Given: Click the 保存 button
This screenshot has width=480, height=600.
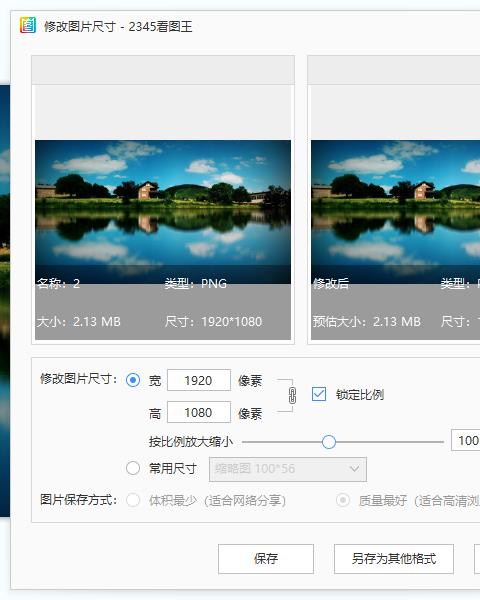Looking at the screenshot, I should (266, 559).
